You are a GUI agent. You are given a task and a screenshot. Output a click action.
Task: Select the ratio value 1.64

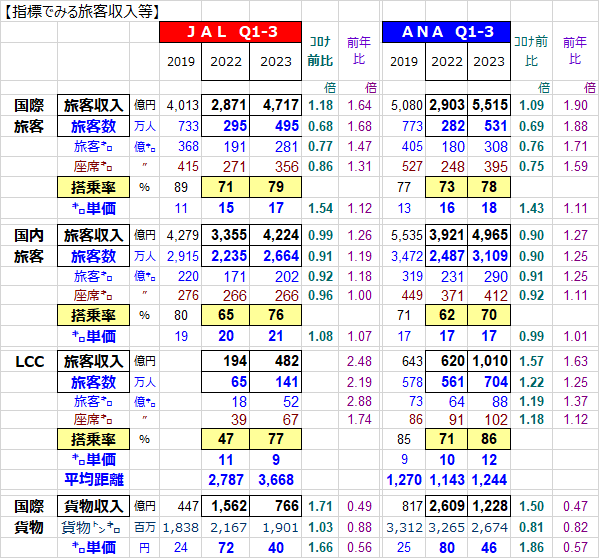(x=359, y=105)
